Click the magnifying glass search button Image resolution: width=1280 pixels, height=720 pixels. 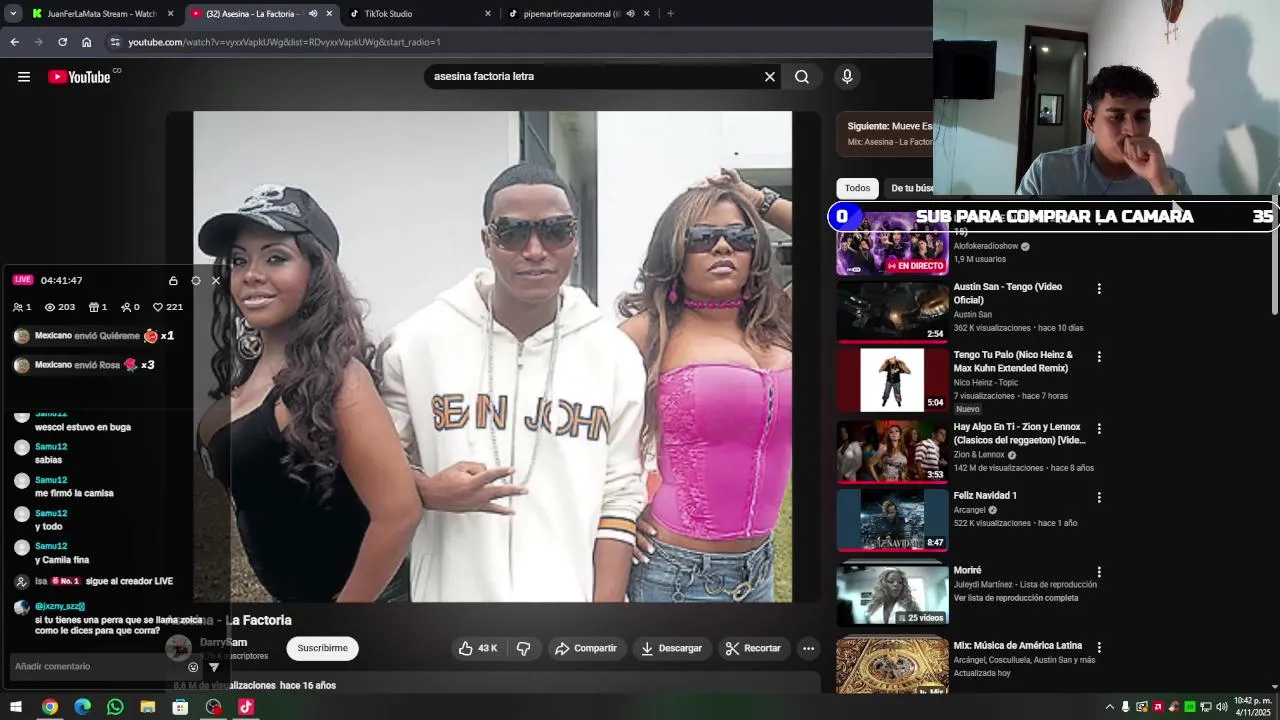(x=802, y=77)
